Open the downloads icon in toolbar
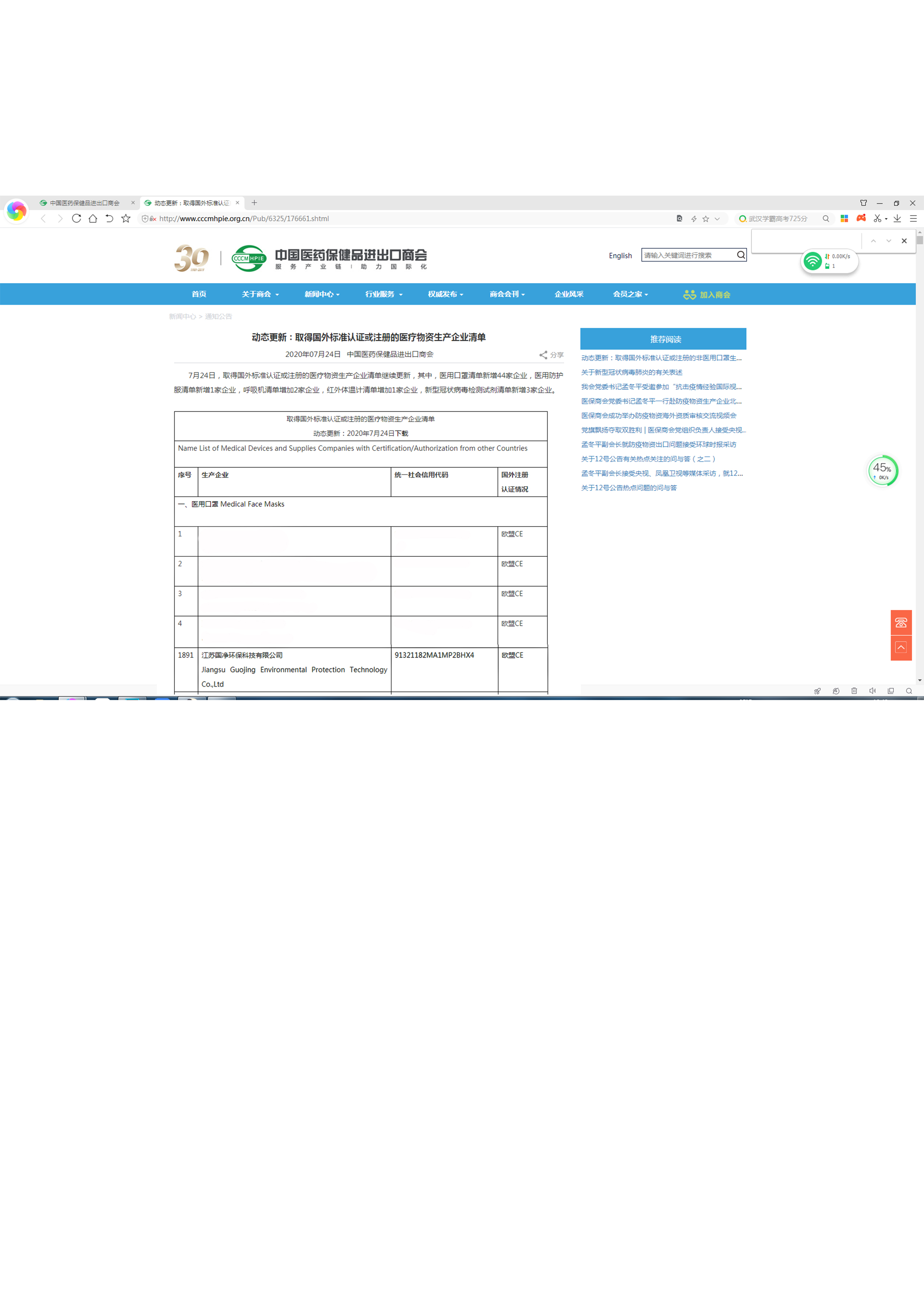Viewport: 924px width, 1307px height. pos(897,219)
